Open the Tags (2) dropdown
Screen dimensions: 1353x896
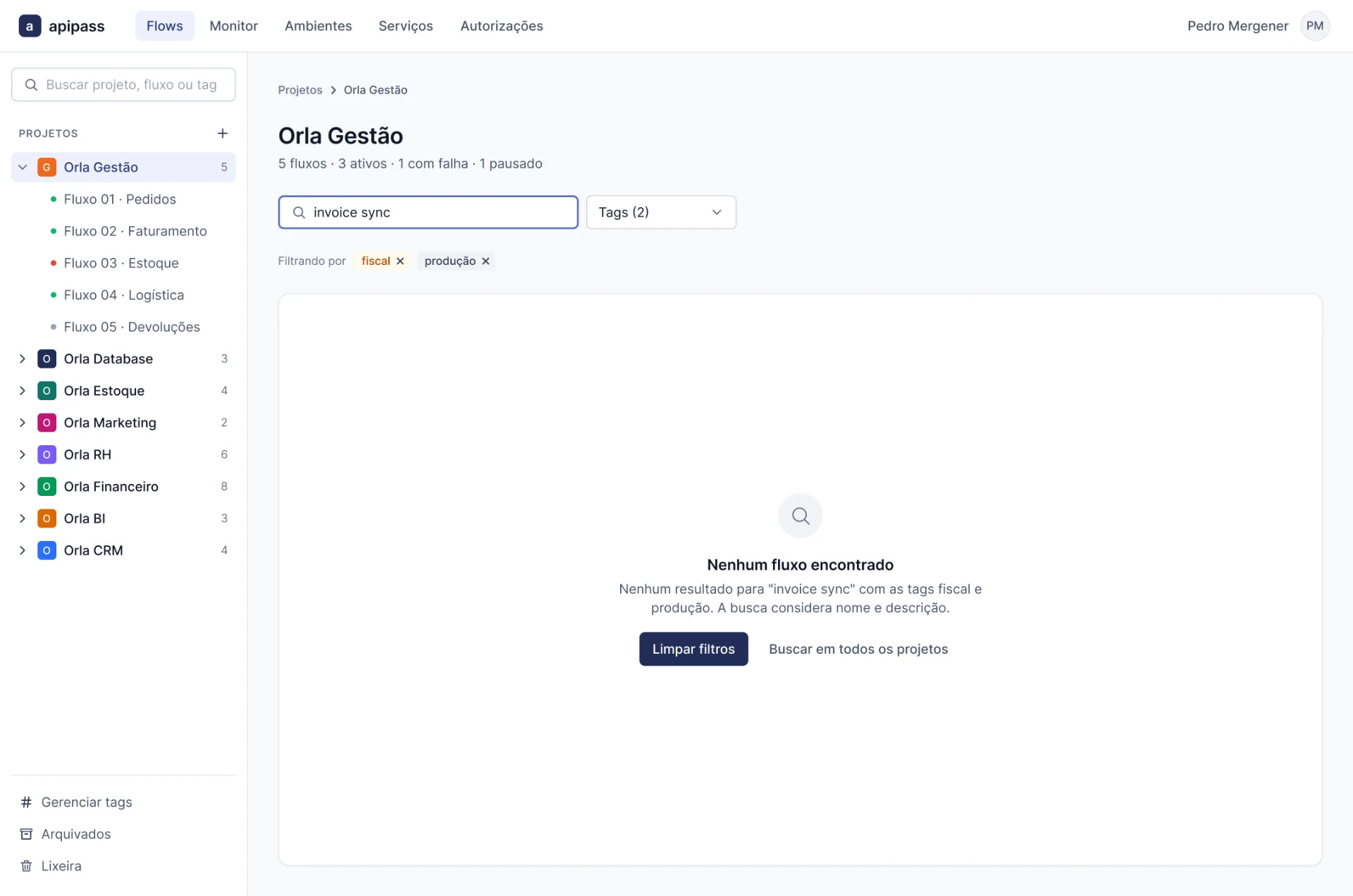[x=661, y=212]
